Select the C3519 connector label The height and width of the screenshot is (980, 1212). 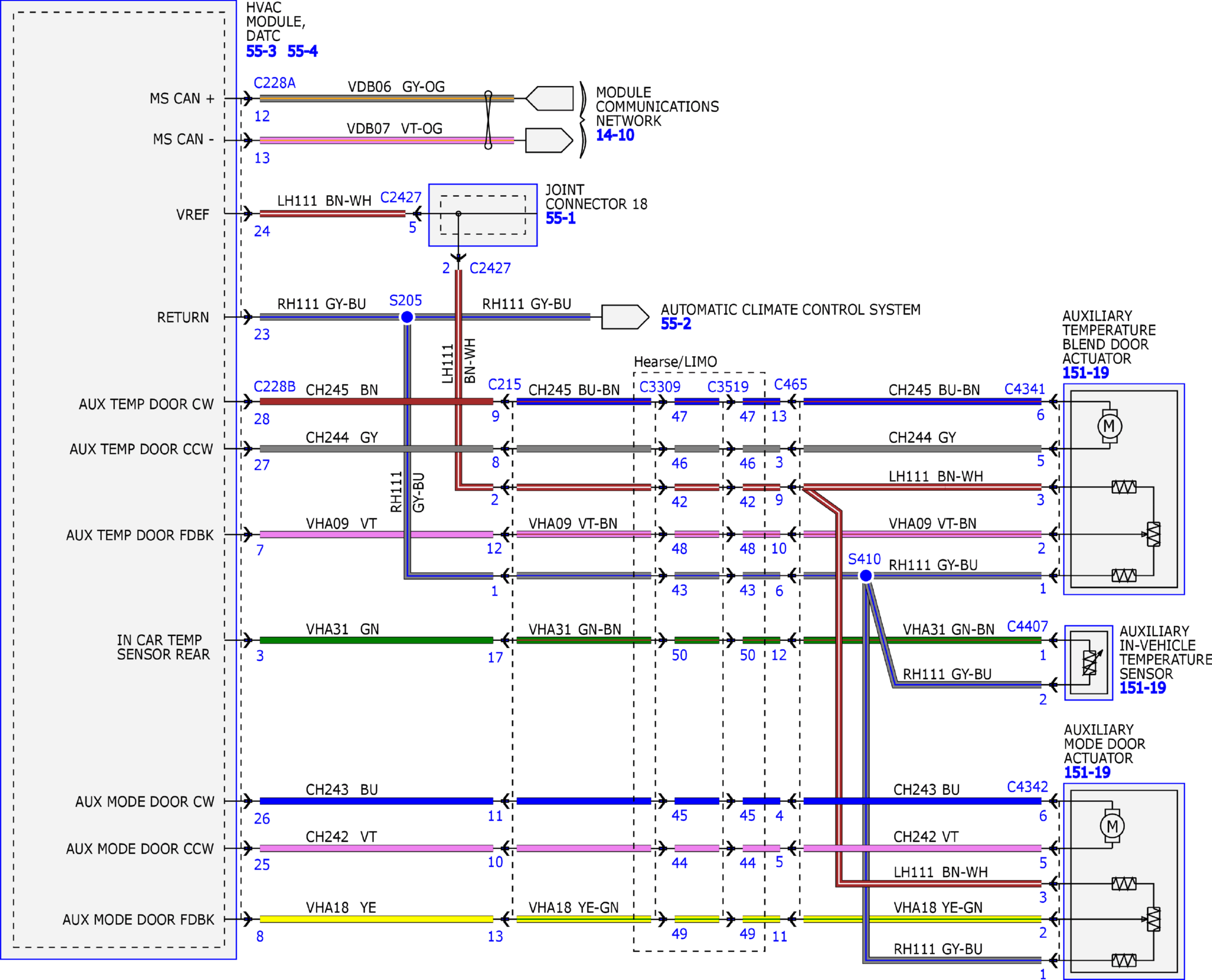[728, 387]
